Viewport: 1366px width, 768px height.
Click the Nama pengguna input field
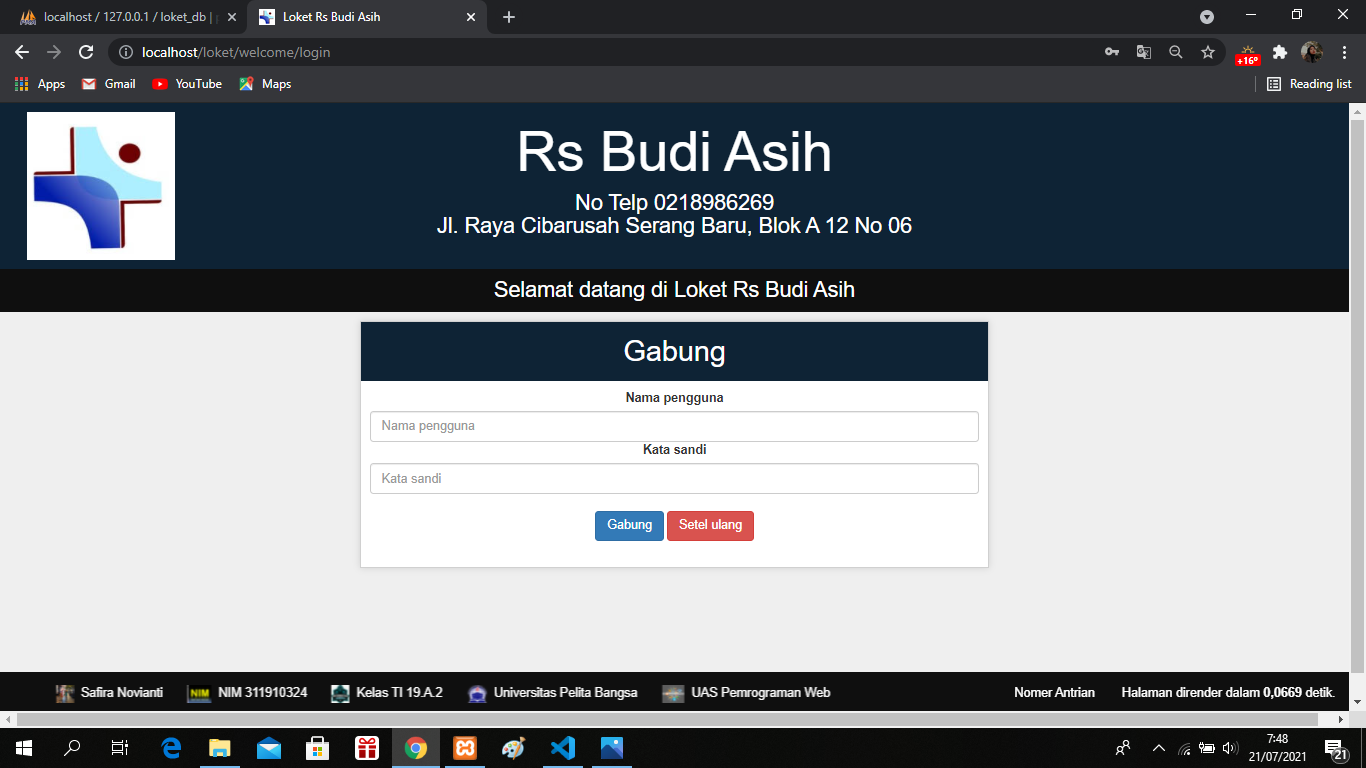click(675, 426)
